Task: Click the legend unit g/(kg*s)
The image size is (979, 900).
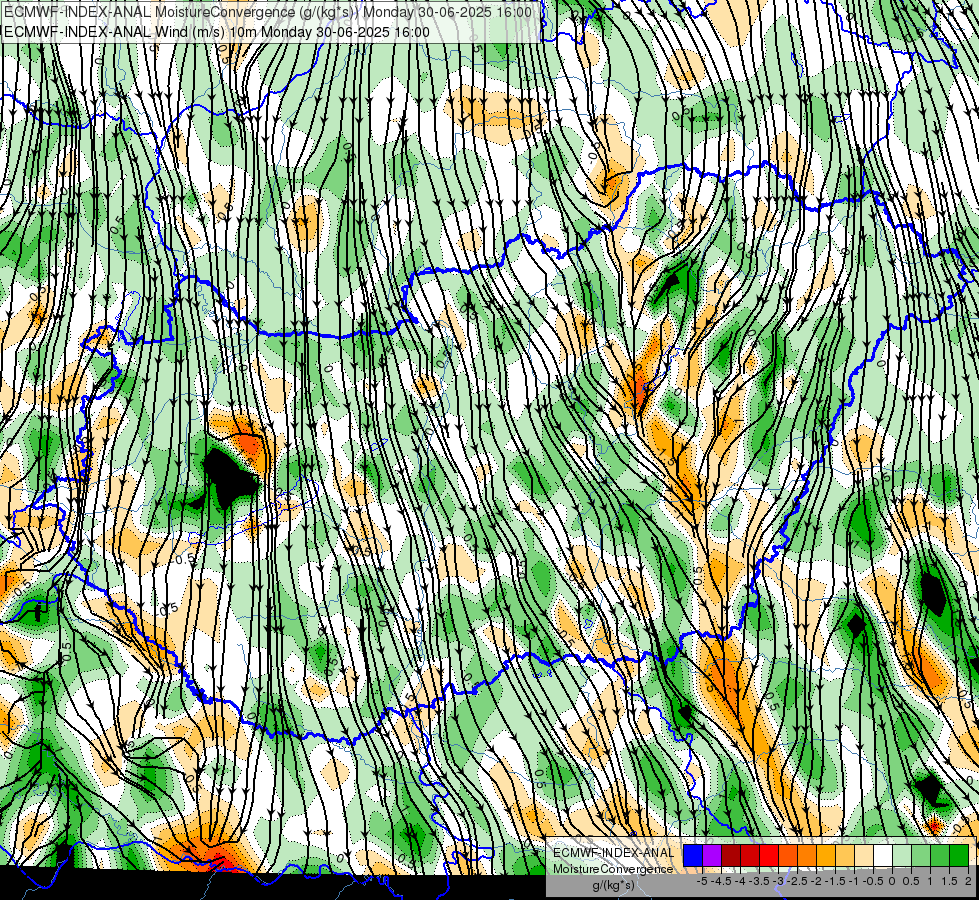Action: (x=614, y=886)
